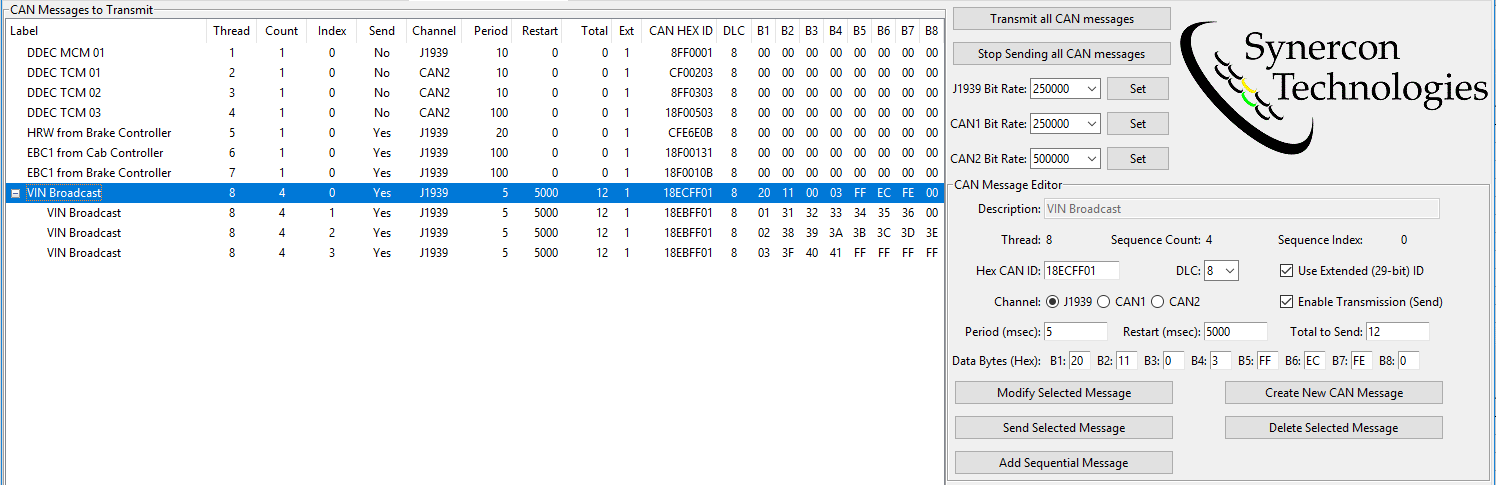The width and height of the screenshot is (1496, 485).
Task: Click the B6 data byte field
Action: point(1315,361)
